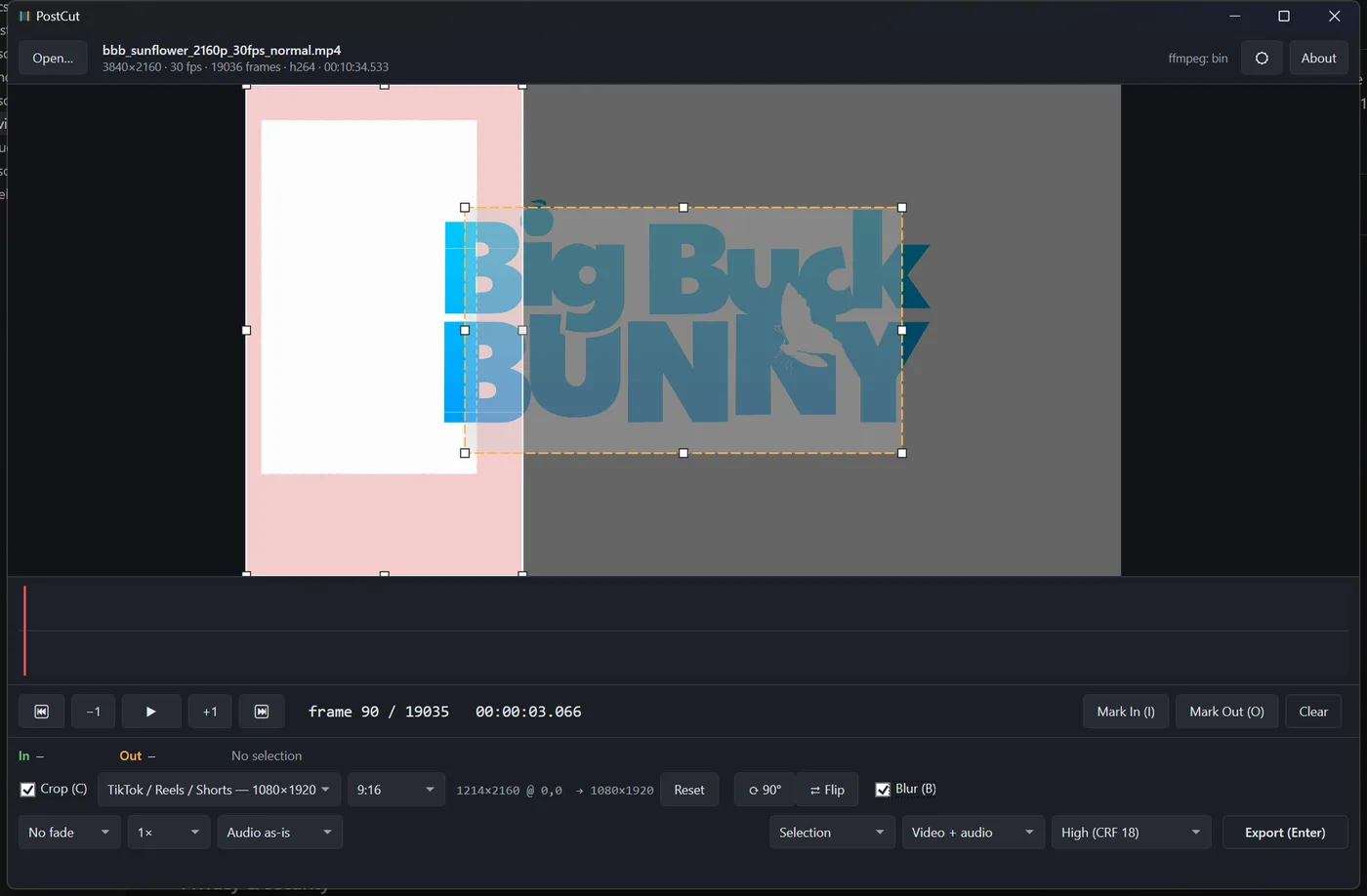This screenshot has width=1367, height=896.
Task: Play the video
Action: point(151,712)
